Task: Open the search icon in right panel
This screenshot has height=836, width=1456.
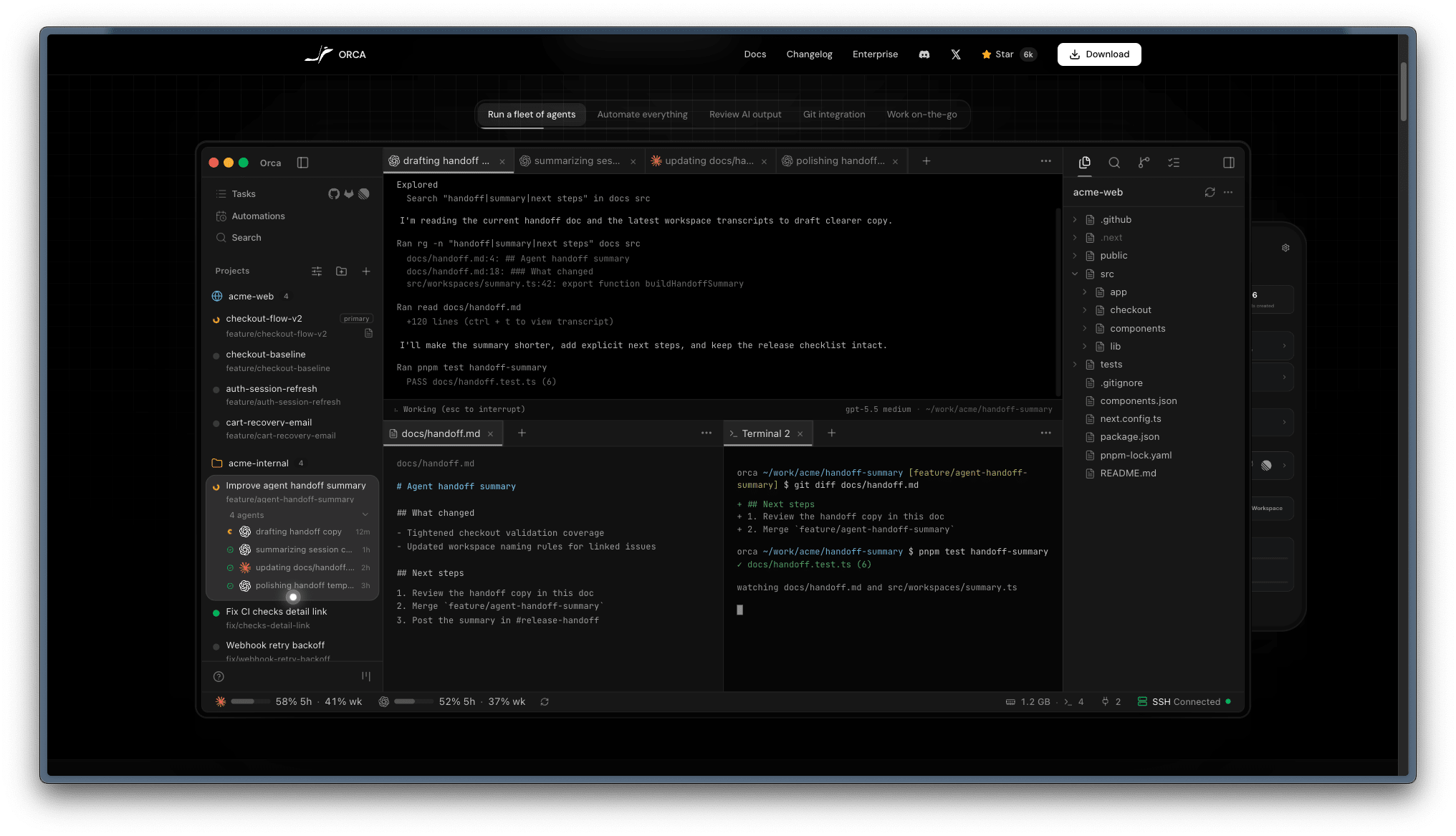Action: 1114,163
